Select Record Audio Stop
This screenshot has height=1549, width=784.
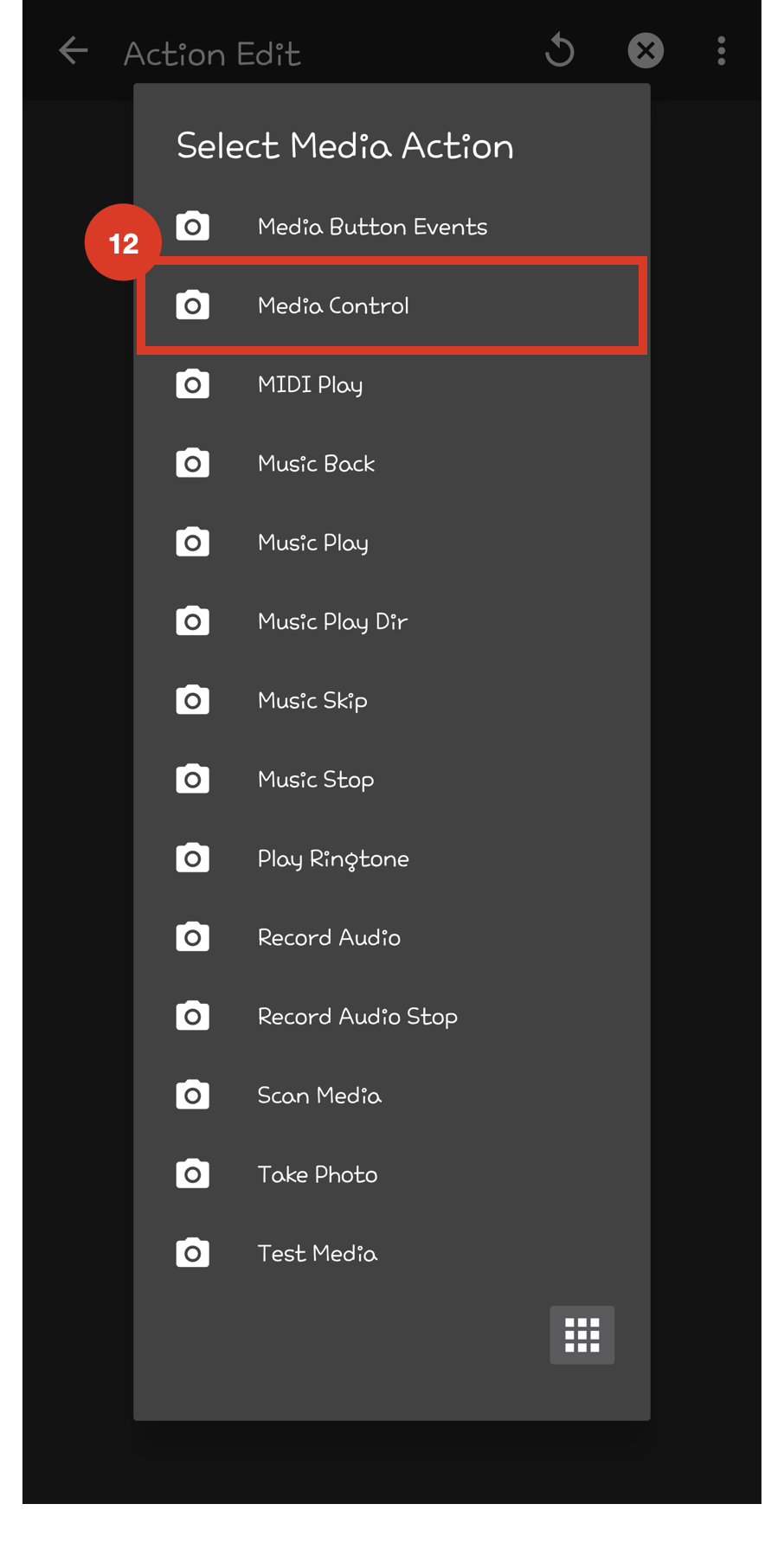(357, 1017)
